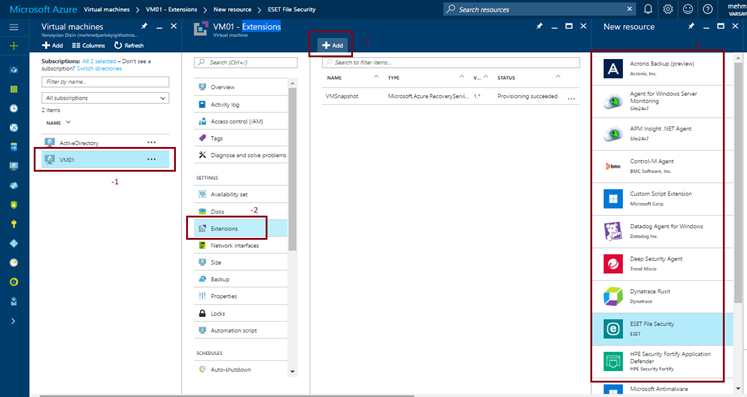Screen dimensions: 747x397
Task: Open the Tags menu item
Action: coord(241,138)
